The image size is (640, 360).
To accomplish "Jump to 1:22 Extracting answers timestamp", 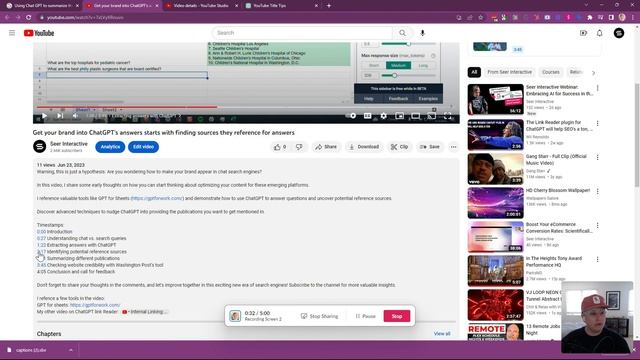I will pyautogui.click(x=41, y=245).
